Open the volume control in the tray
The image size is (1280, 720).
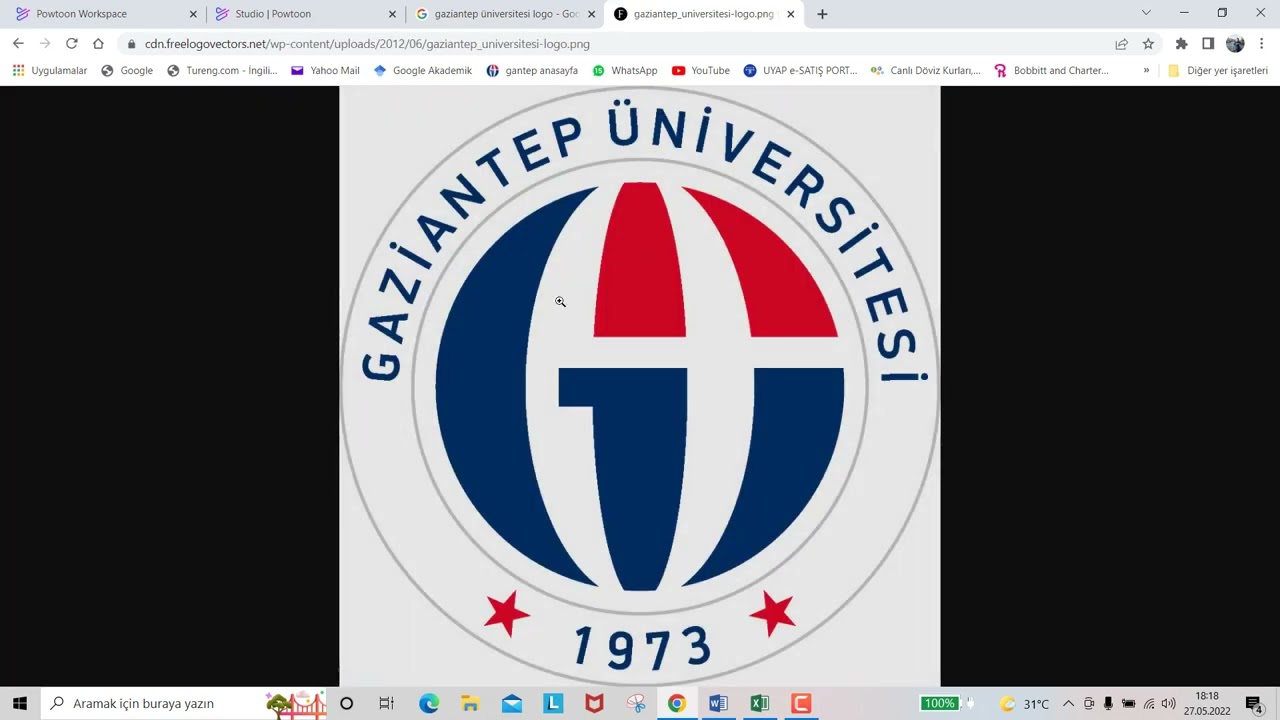click(x=1168, y=704)
